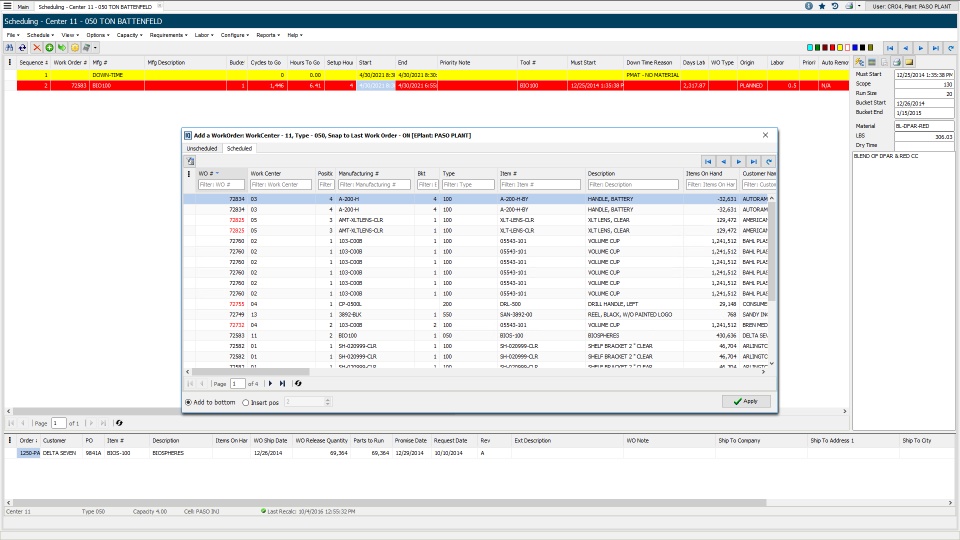Screen dimensions: 960x540
Task: Switch to the Unscheduled tab
Action: [202, 148]
